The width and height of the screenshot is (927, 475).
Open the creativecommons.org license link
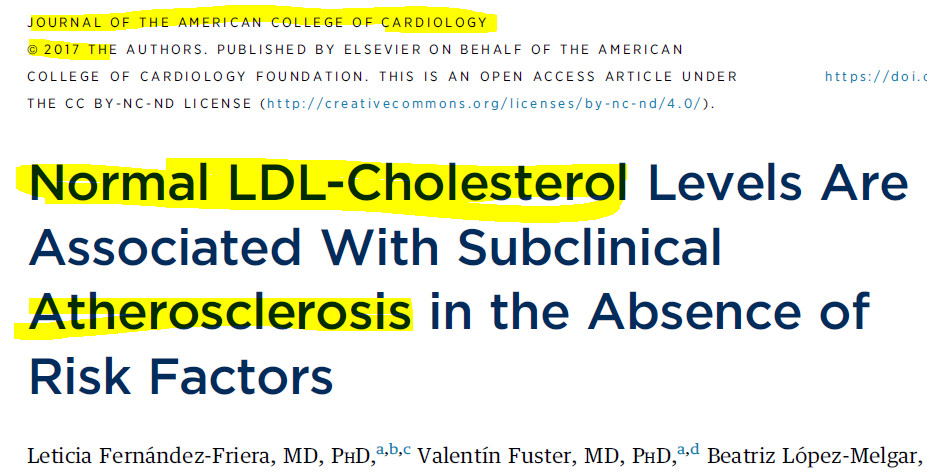tap(484, 104)
